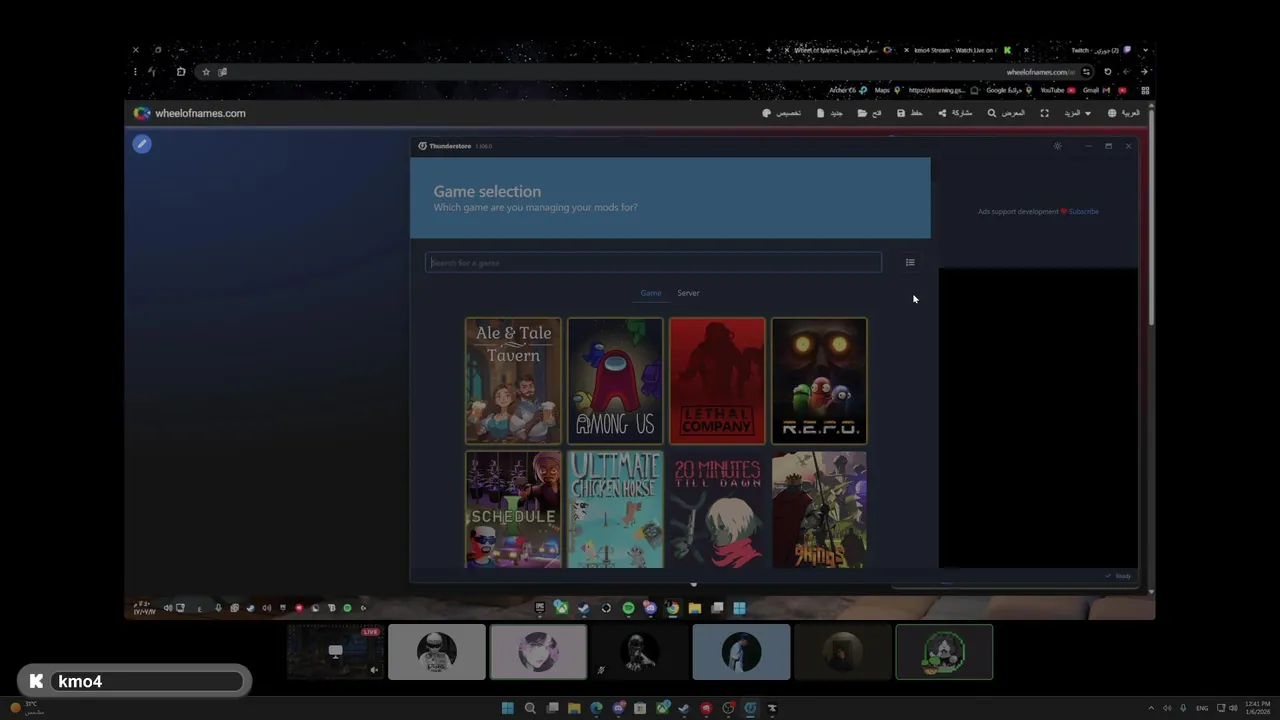The image size is (1280, 720).
Task: Select the LIVE screen-share tile
Action: (335, 652)
